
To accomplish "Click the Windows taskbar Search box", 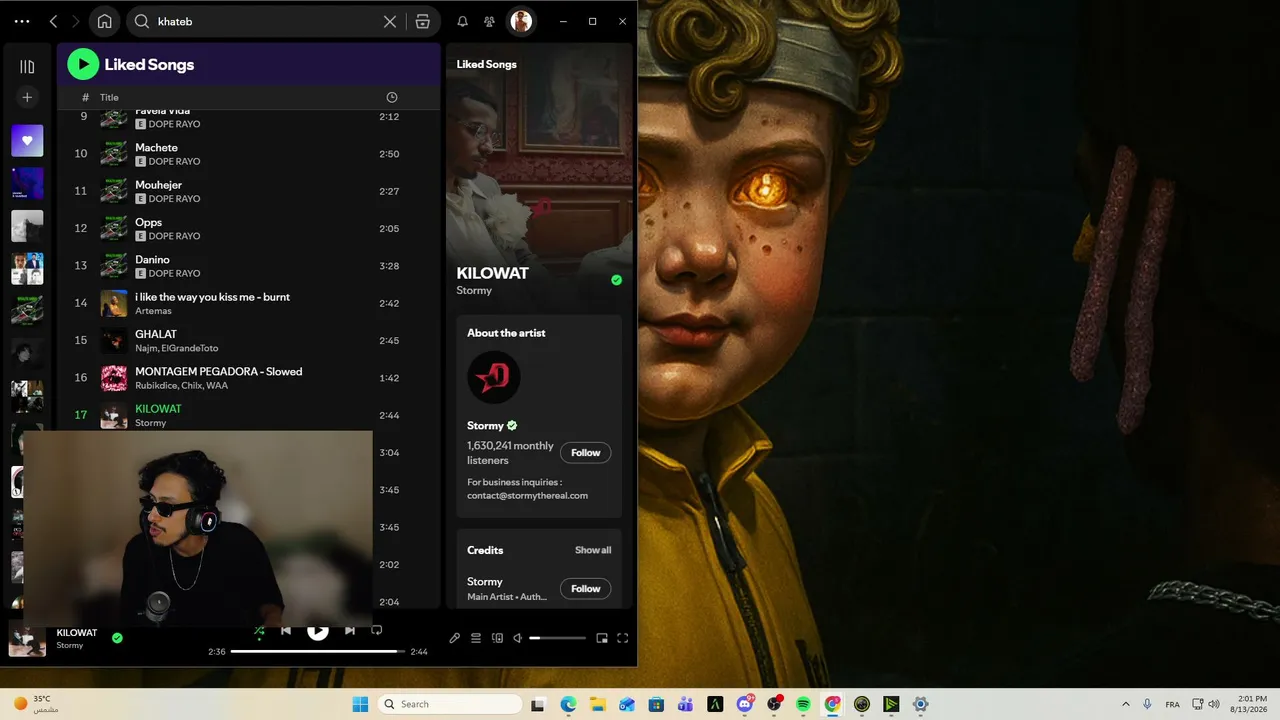I will [449, 704].
